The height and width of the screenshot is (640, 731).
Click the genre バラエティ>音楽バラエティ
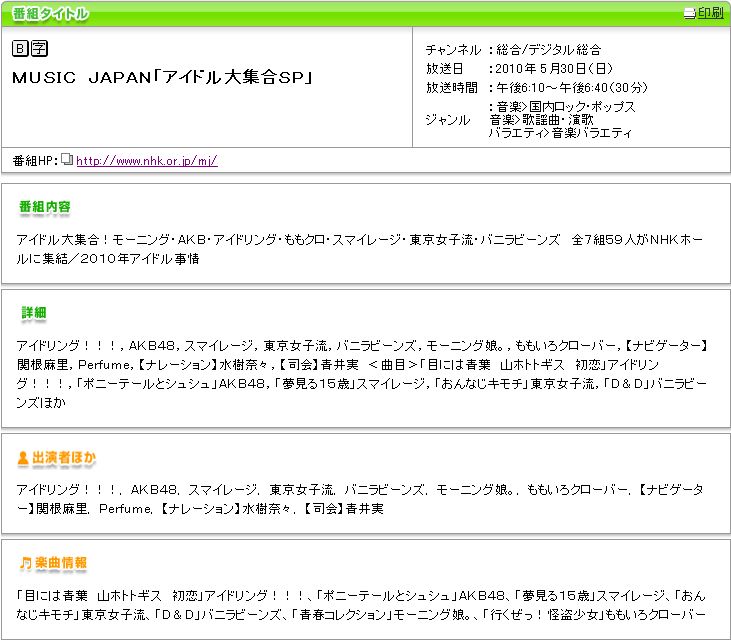pyautogui.click(x=560, y=133)
